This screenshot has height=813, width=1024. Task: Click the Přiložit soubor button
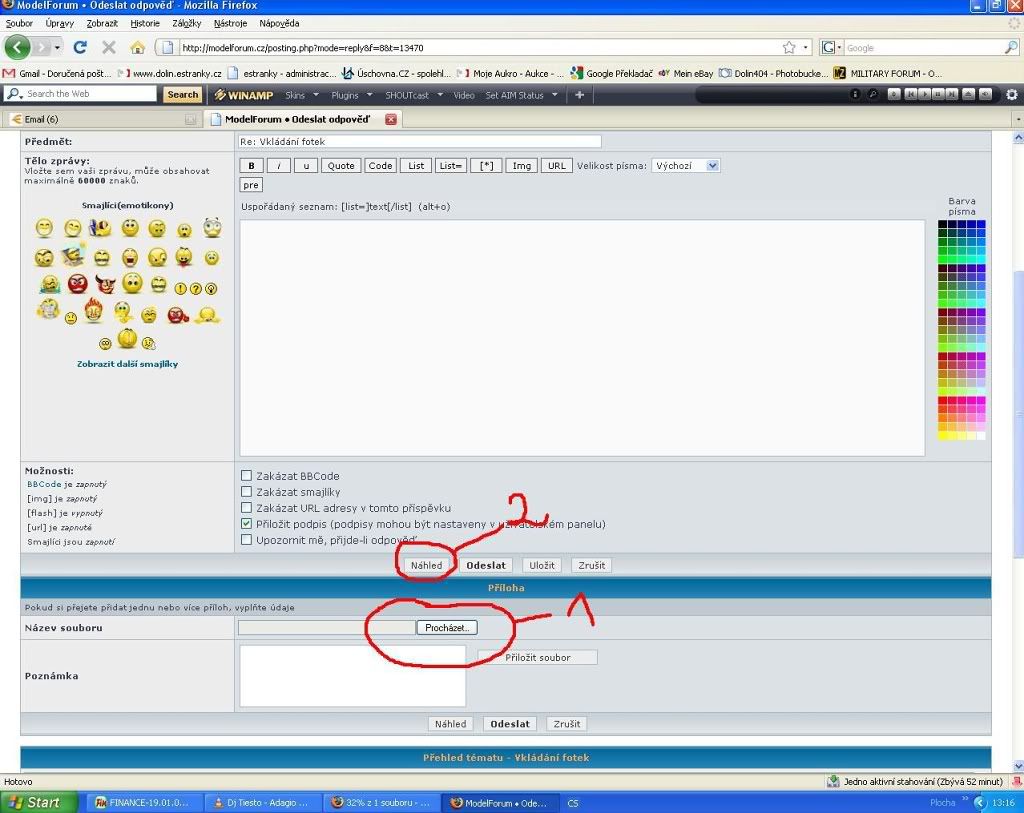point(537,658)
